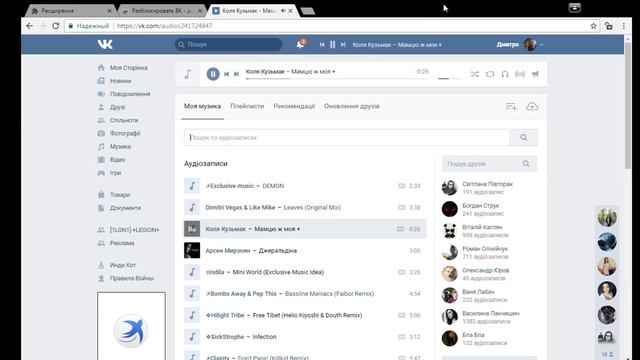Open Друзі in sidebar
Viewport: 640px width, 360px height.
coord(111,107)
